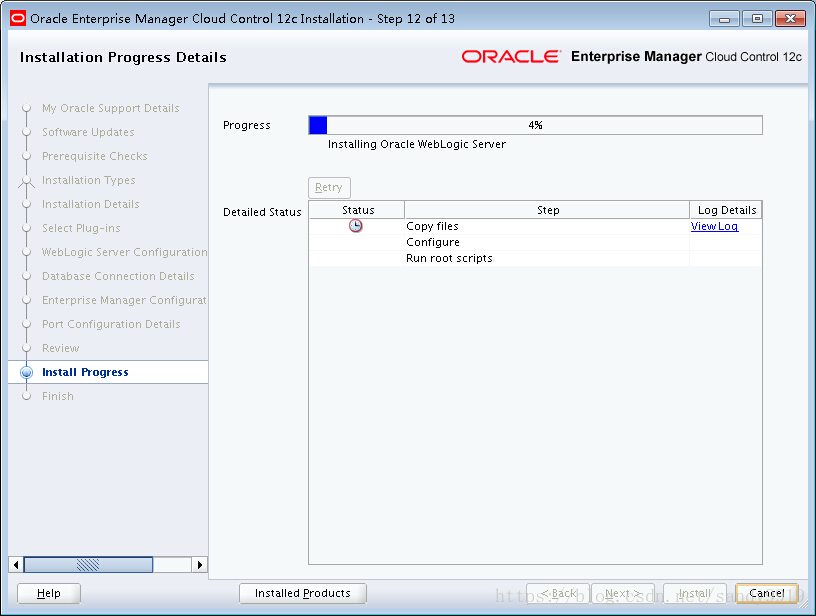Click the Status column header
The width and height of the screenshot is (816, 616).
click(357, 210)
